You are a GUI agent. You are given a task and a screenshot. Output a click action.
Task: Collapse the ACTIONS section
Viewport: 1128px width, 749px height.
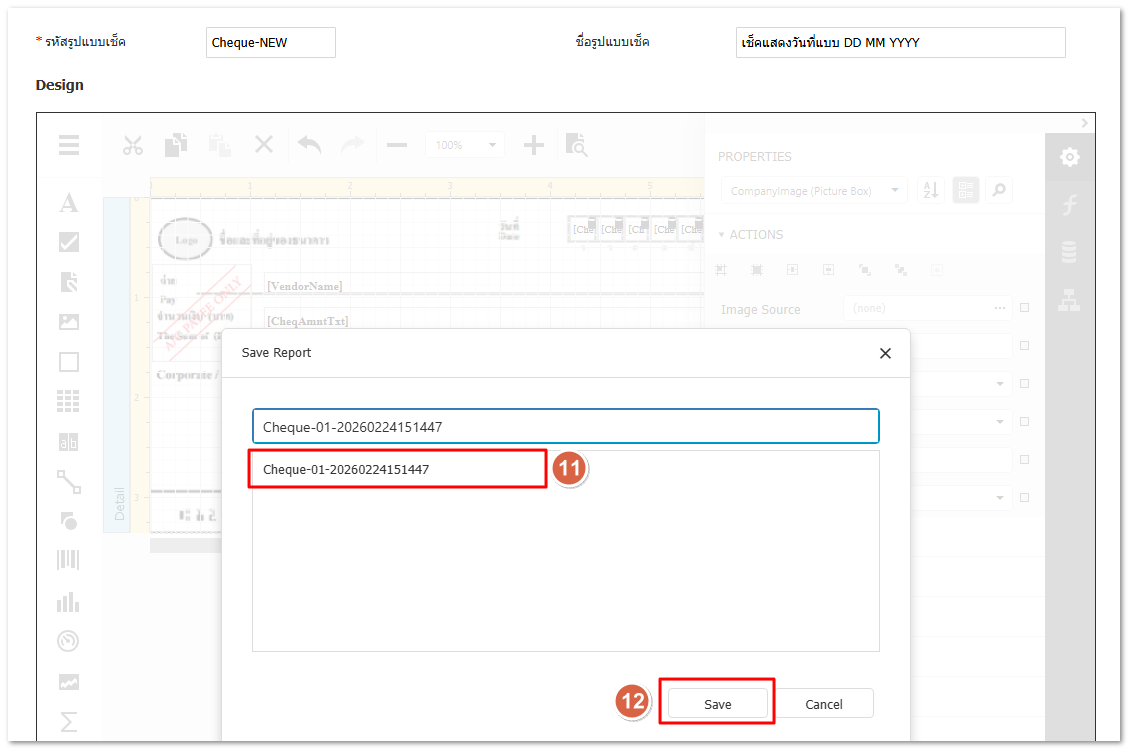(751, 235)
